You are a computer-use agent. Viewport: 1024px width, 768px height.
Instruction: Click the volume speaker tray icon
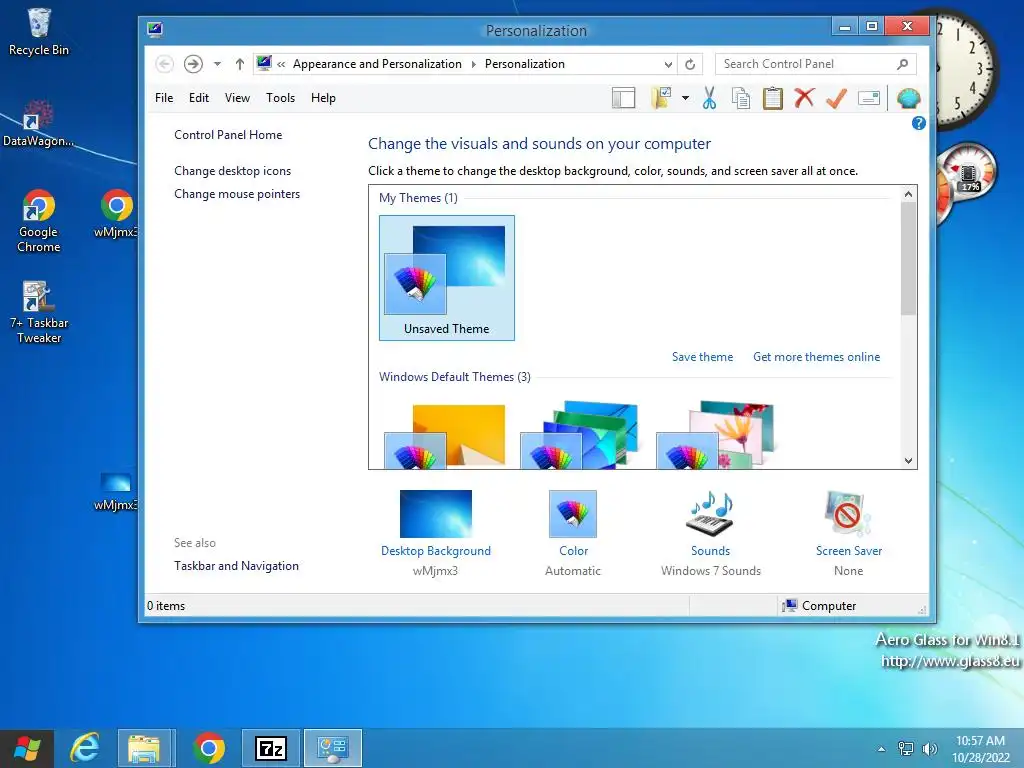pos(929,749)
